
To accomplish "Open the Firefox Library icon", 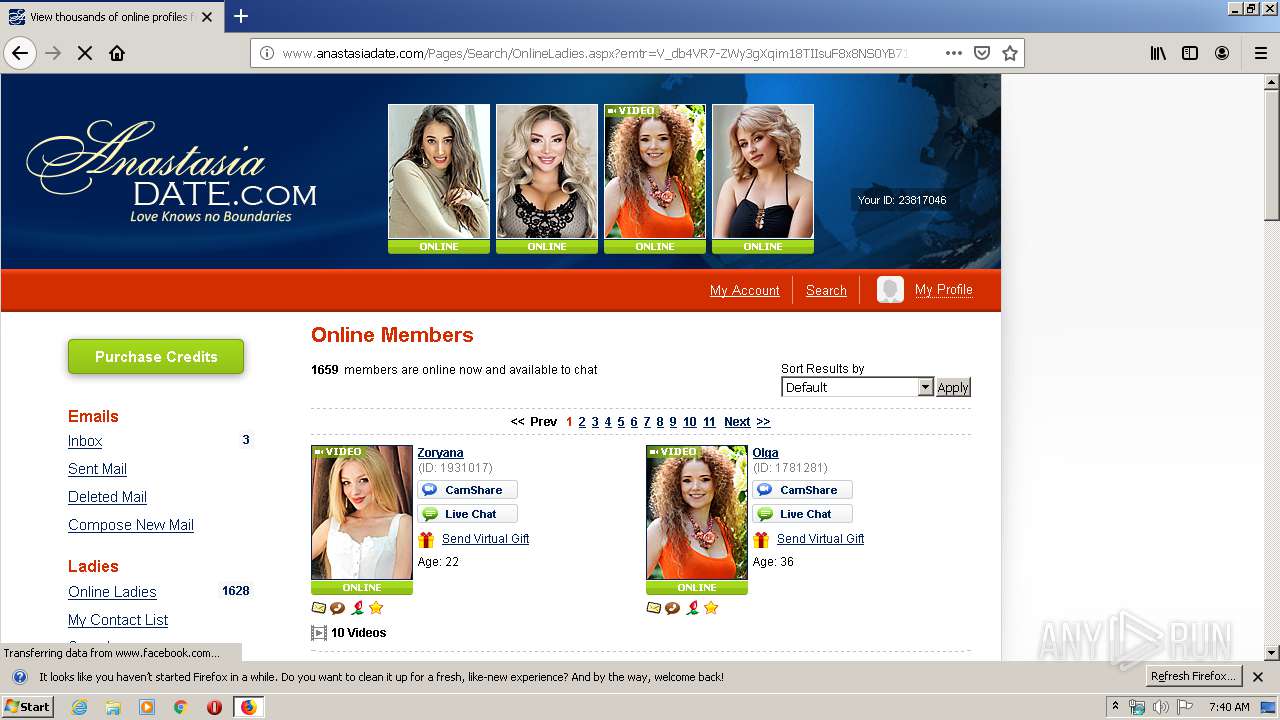I will click(1158, 53).
